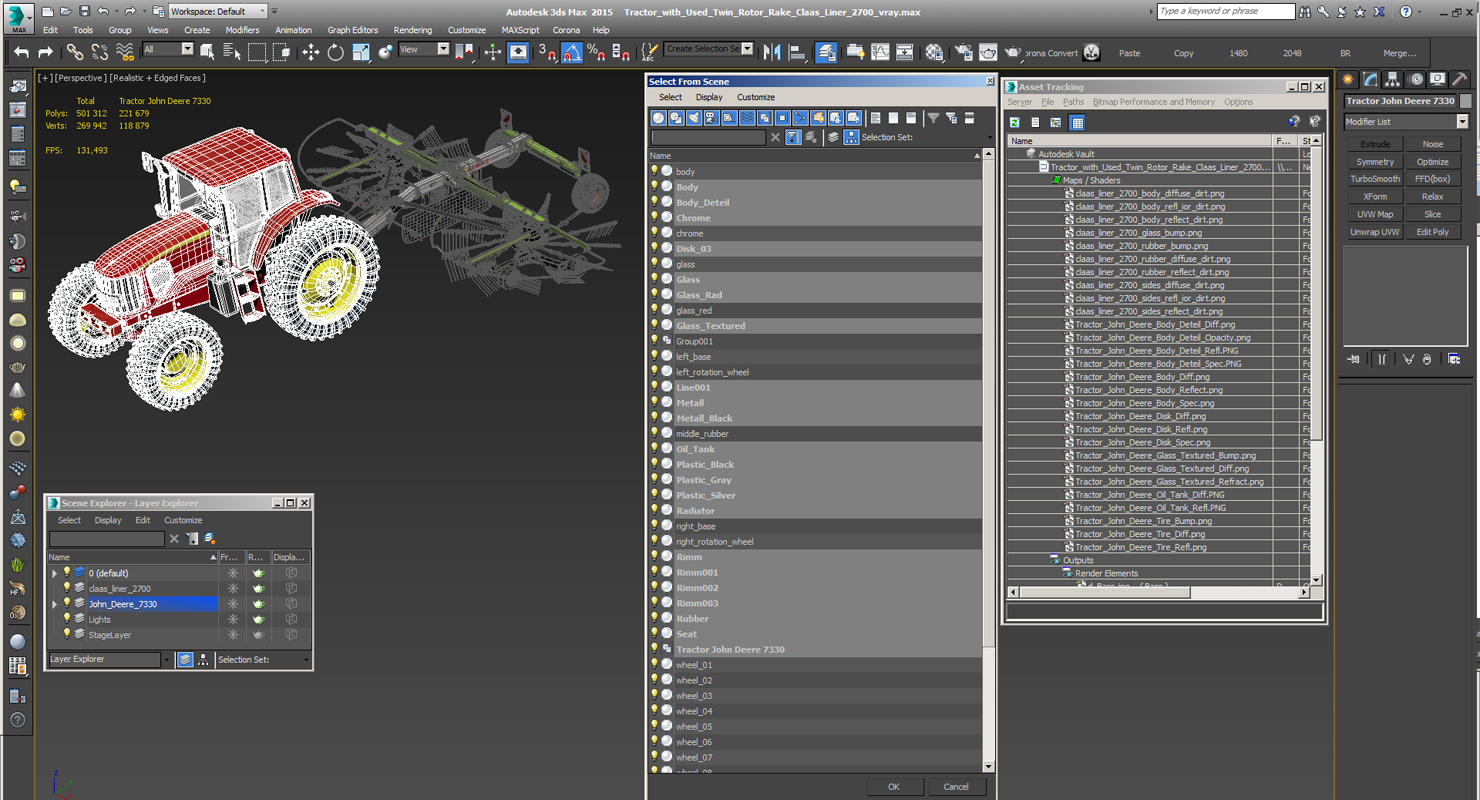Select the Select and Move tool
Viewport: 1480px width, 800px height.
[x=311, y=52]
